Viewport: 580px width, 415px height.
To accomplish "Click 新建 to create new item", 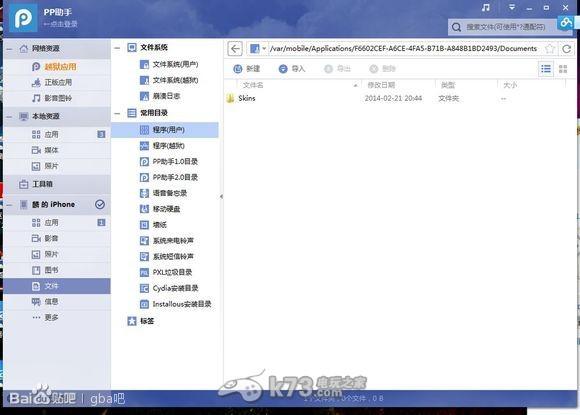I will click(x=247, y=69).
